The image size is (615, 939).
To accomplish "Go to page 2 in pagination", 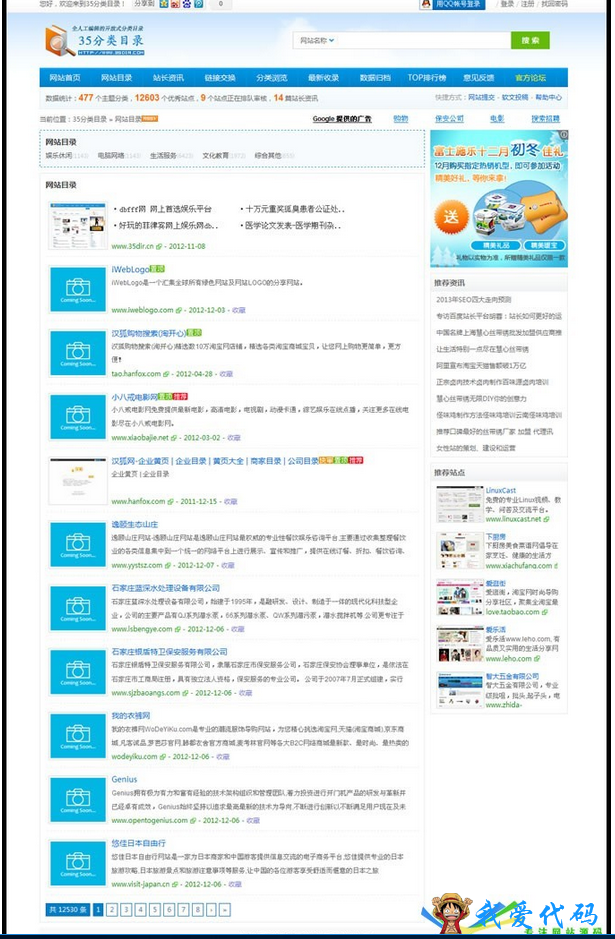I will (112, 909).
